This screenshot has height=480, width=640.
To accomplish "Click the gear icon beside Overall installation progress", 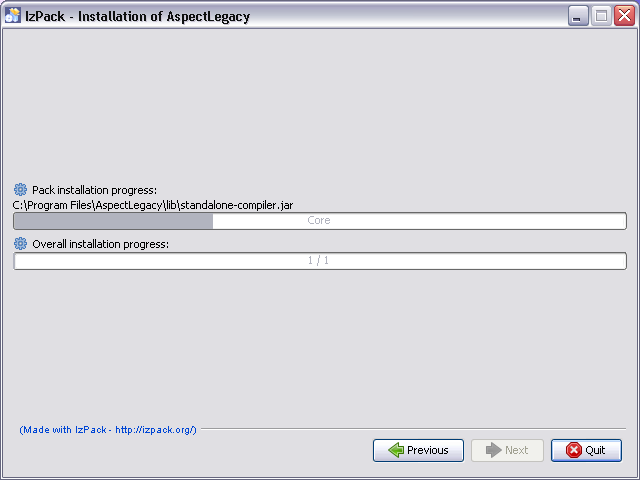I will tap(20, 244).
